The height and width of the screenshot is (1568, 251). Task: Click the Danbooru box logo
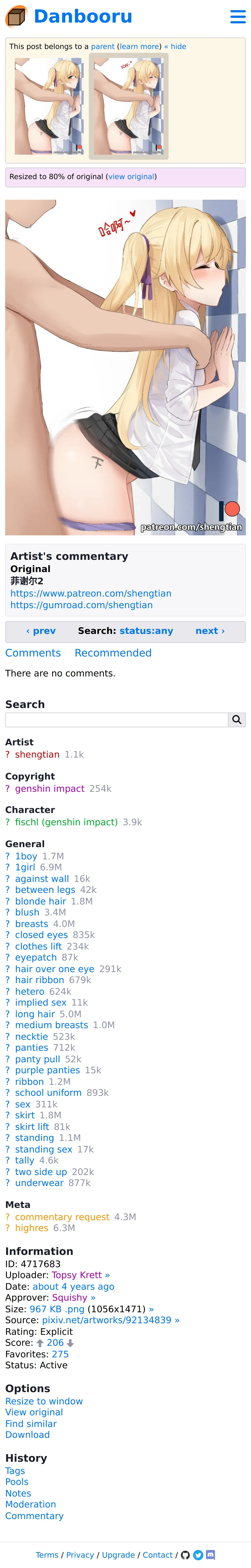tap(16, 17)
